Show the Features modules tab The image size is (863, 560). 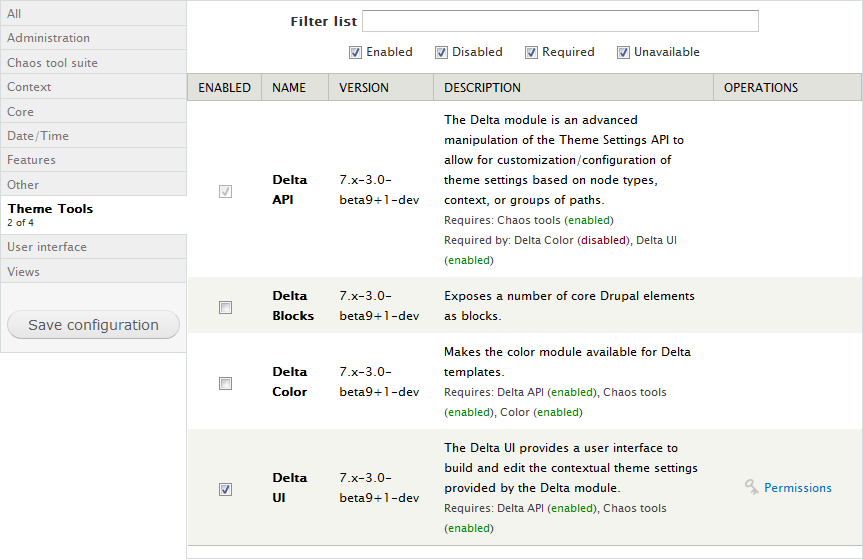pos(93,160)
